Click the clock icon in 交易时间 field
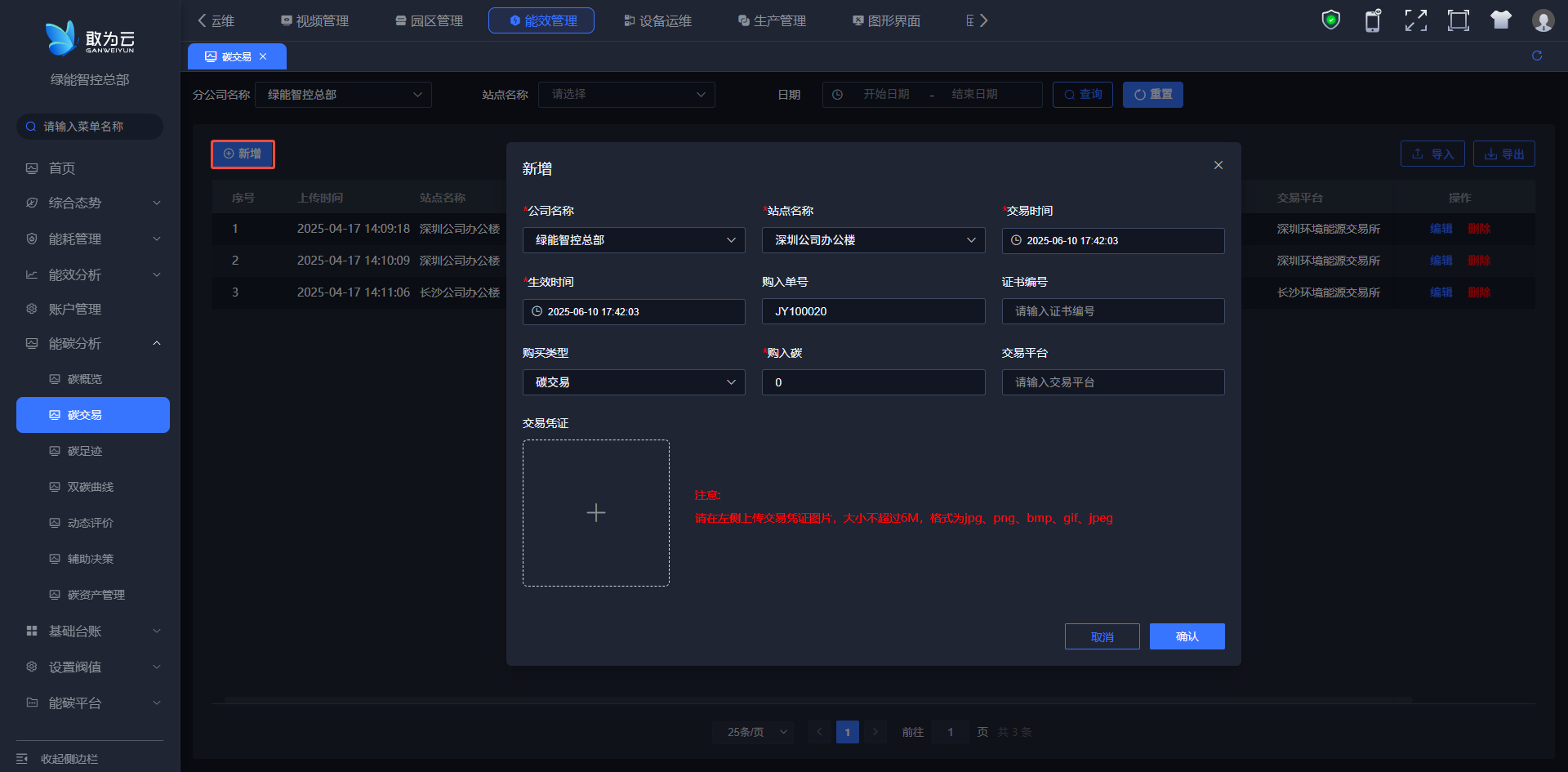This screenshot has width=1568, height=772. [1016, 240]
